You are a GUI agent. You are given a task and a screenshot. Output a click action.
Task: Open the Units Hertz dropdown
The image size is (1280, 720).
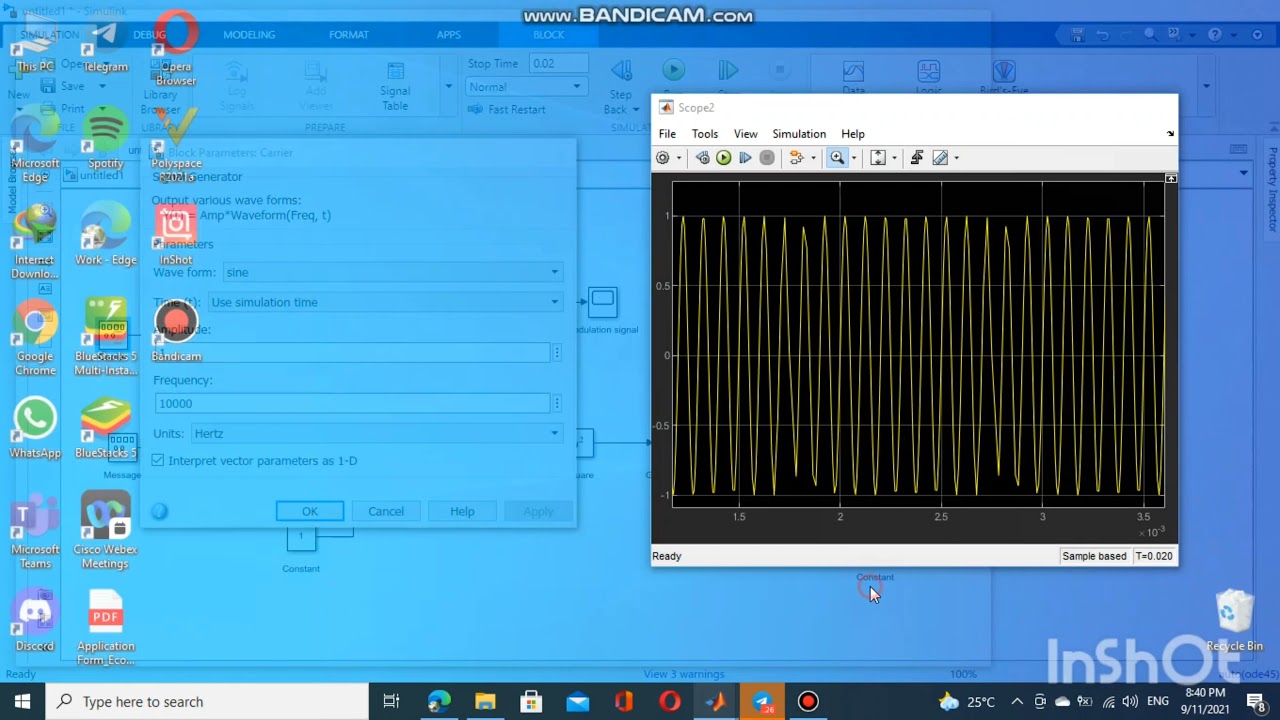click(377, 433)
